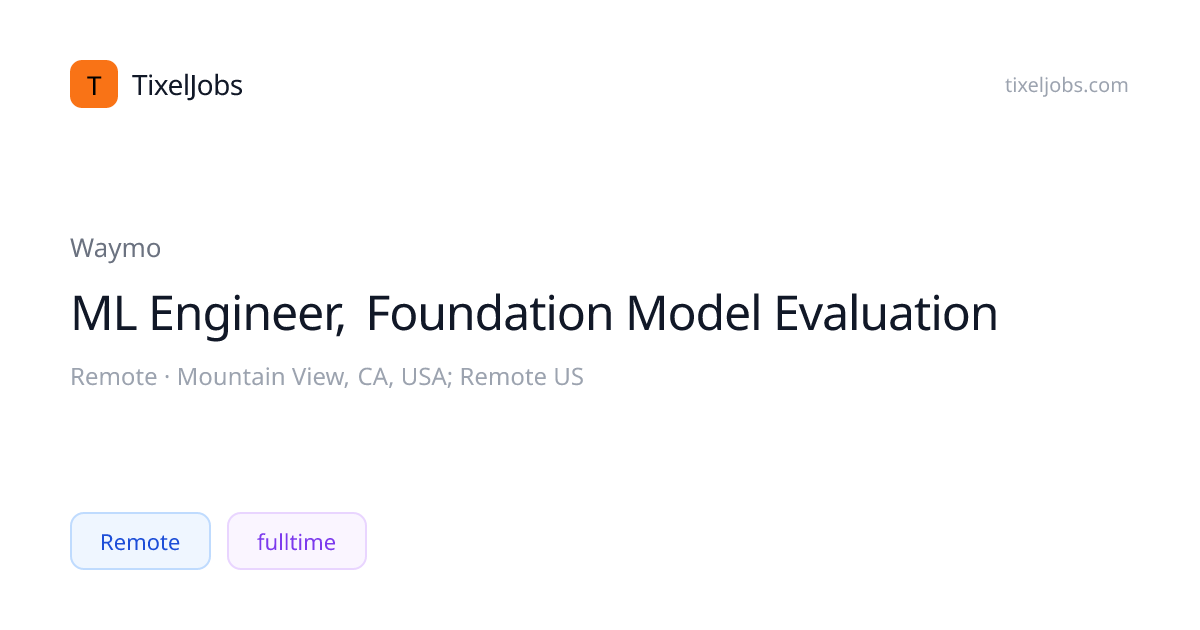Open the TixelJobs brand name
Image resolution: width=1200 pixels, height=630 pixels.
[x=187, y=86]
